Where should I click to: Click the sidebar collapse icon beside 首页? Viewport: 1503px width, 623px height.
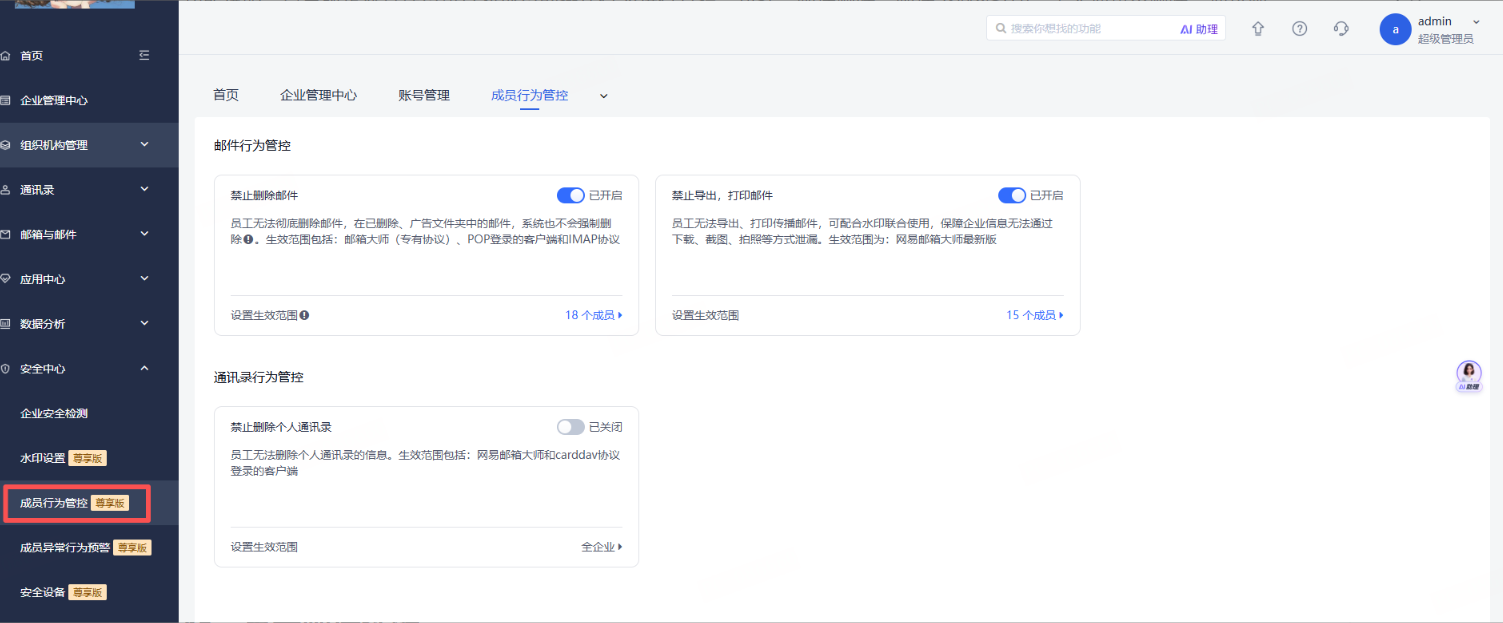tap(144, 55)
